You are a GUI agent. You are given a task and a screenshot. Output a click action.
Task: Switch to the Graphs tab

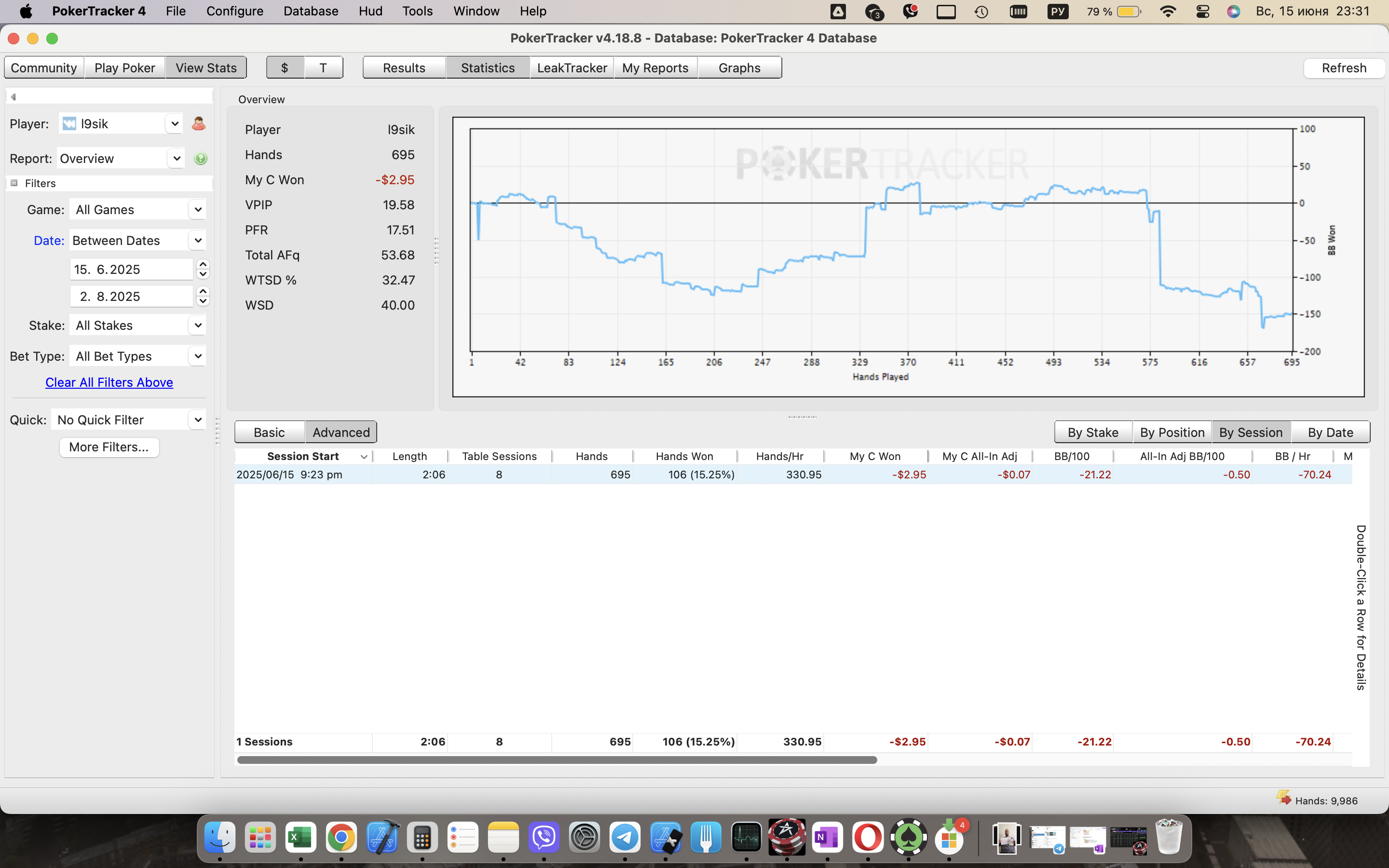click(x=739, y=68)
